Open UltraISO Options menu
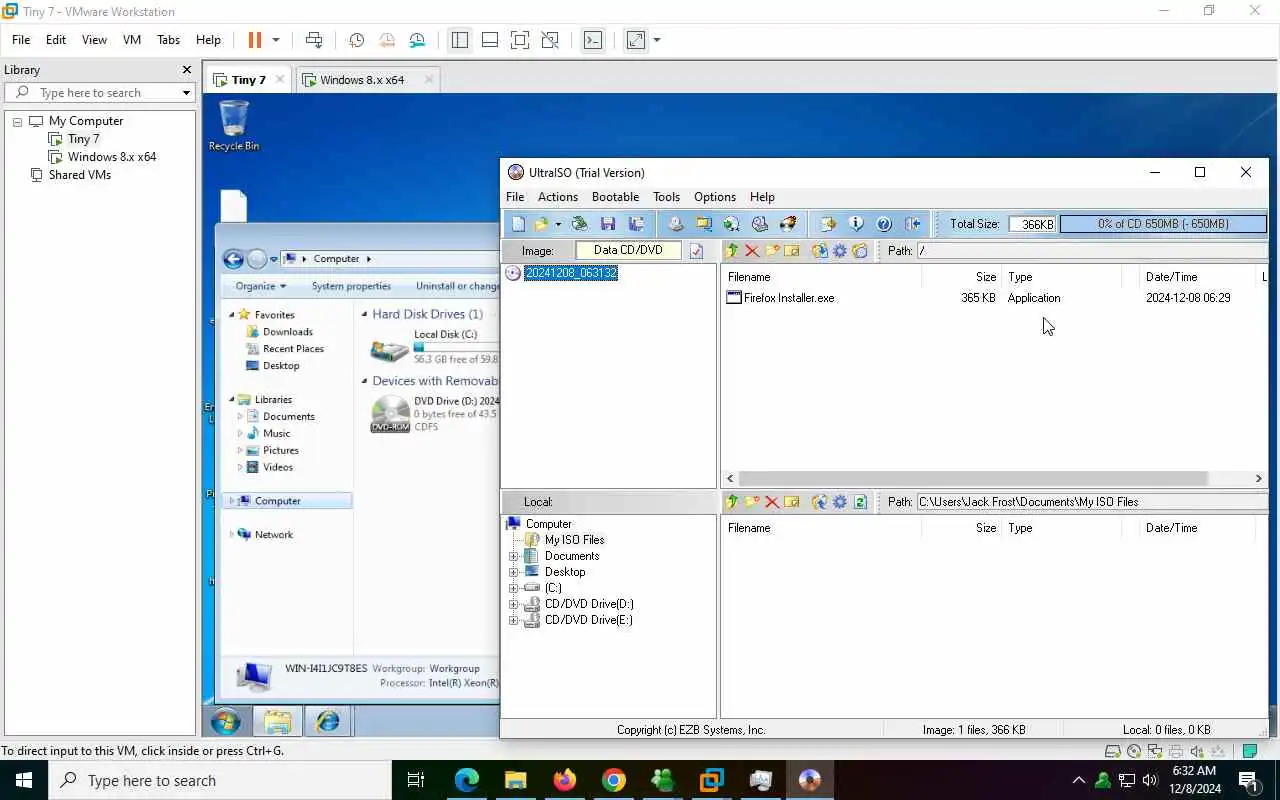This screenshot has width=1280, height=800. 715,197
